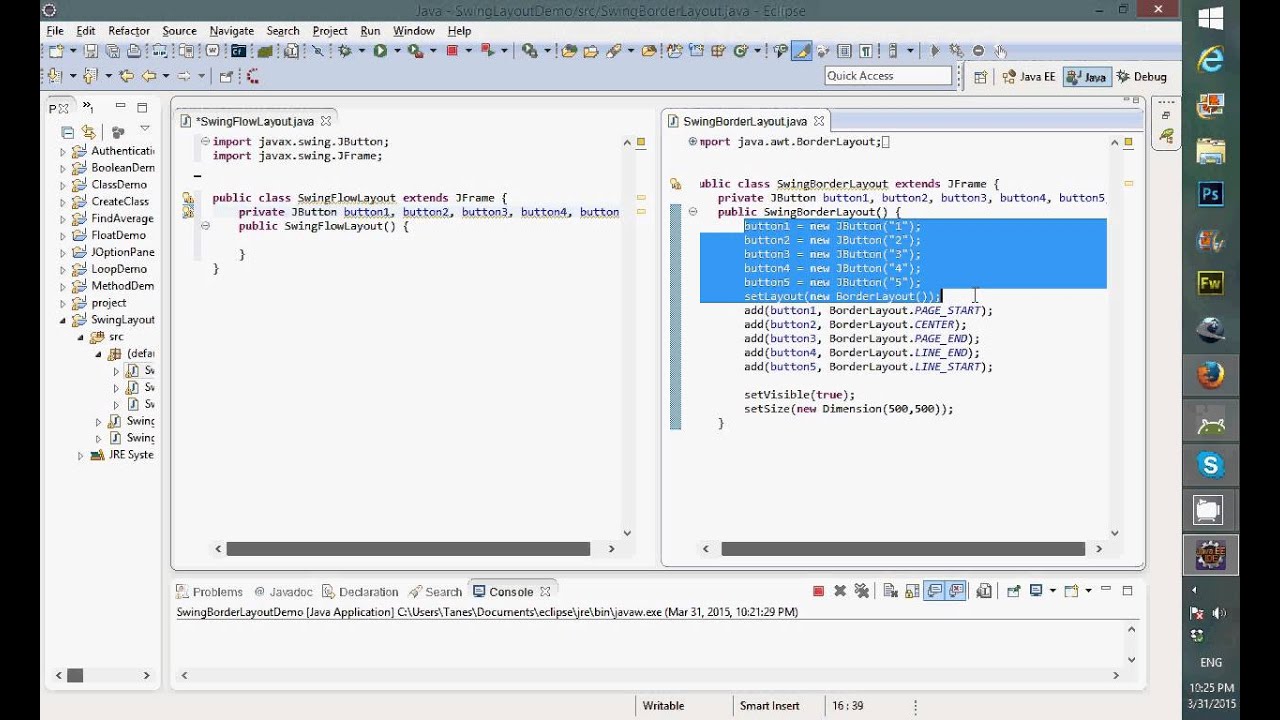Run the program with green Run icon
The width and height of the screenshot is (1280, 720).
(380, 51)
